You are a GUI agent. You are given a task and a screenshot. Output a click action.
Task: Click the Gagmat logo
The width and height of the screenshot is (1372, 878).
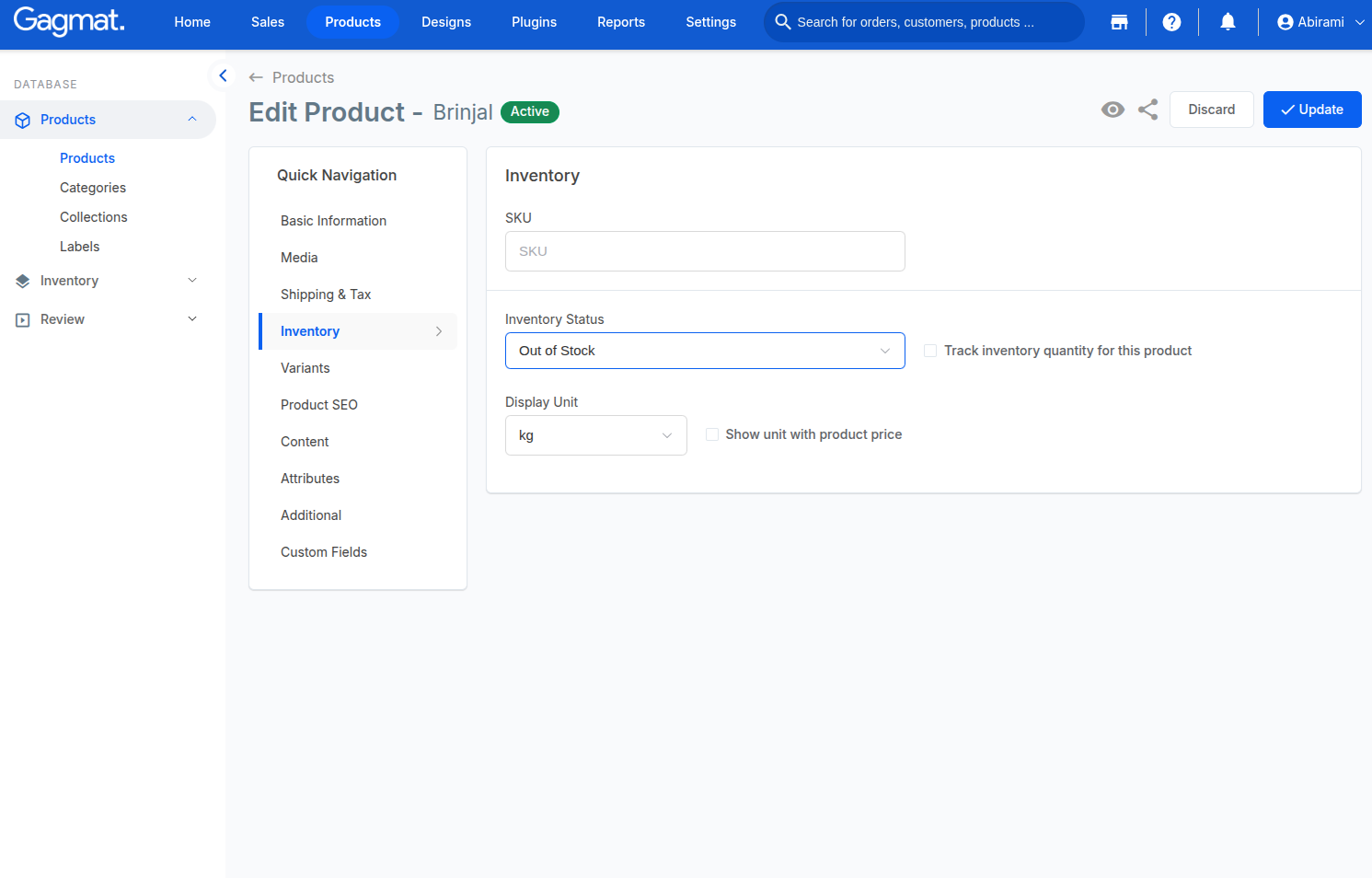69,21
